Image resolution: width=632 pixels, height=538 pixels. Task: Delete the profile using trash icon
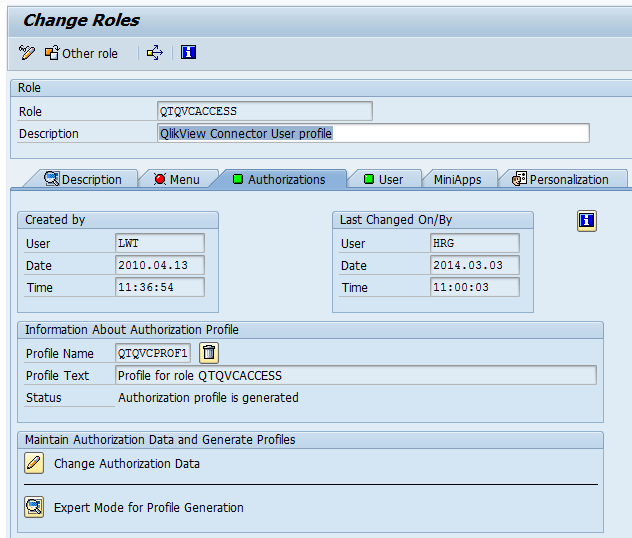[x=208, y=352]
